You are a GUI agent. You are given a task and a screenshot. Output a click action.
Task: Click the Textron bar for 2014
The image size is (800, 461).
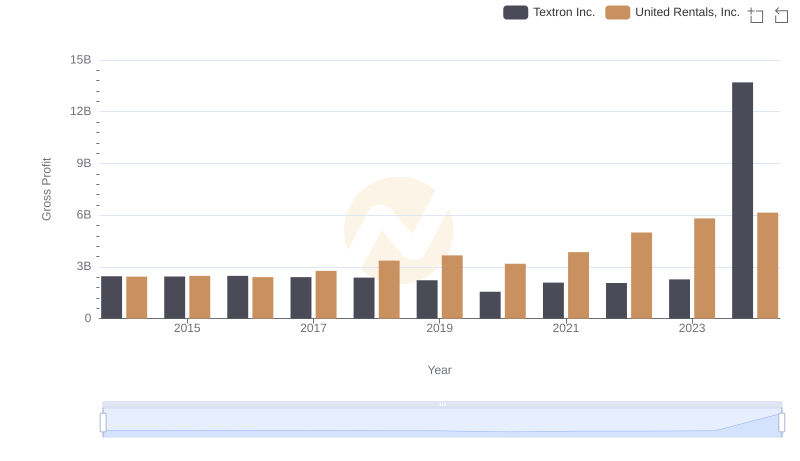(112, 297)
